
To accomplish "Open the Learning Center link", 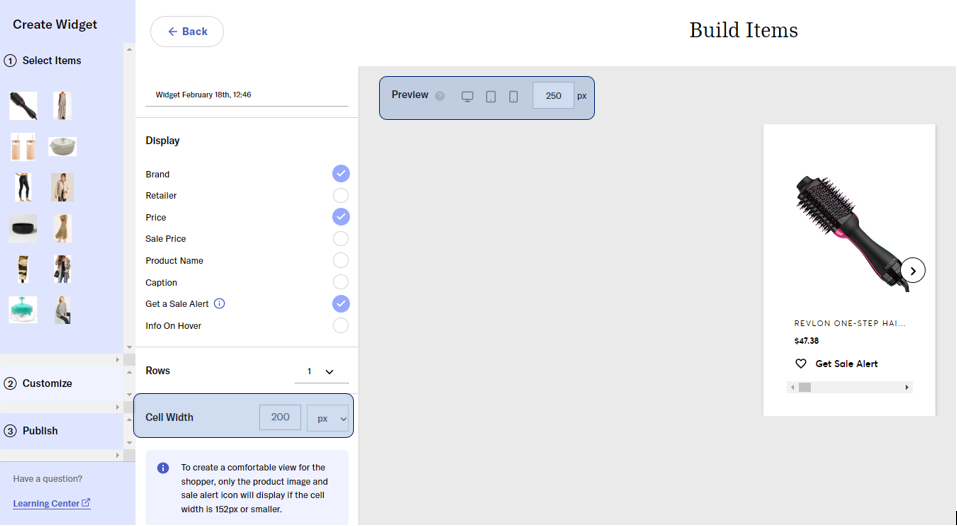I will coord(51,503).
